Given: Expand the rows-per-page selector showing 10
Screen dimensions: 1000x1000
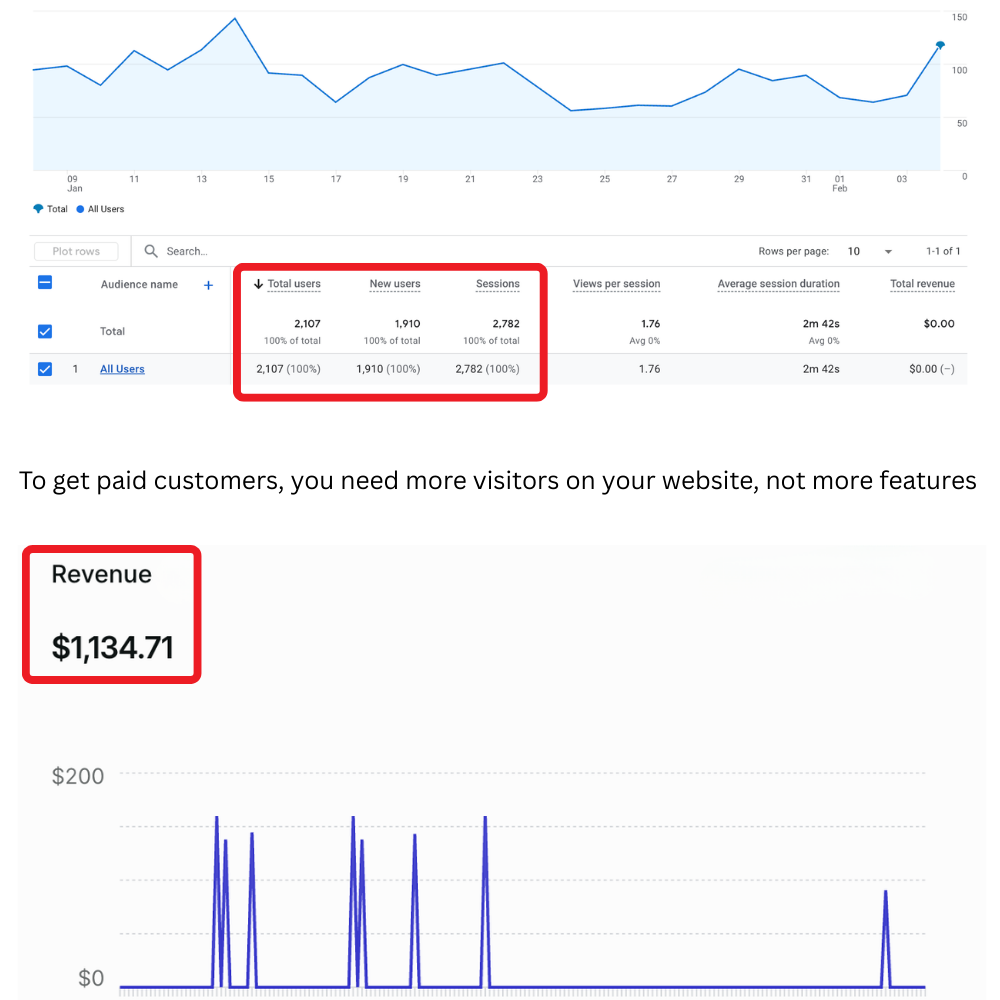Looking at the screenshot, I should point(862,251).
